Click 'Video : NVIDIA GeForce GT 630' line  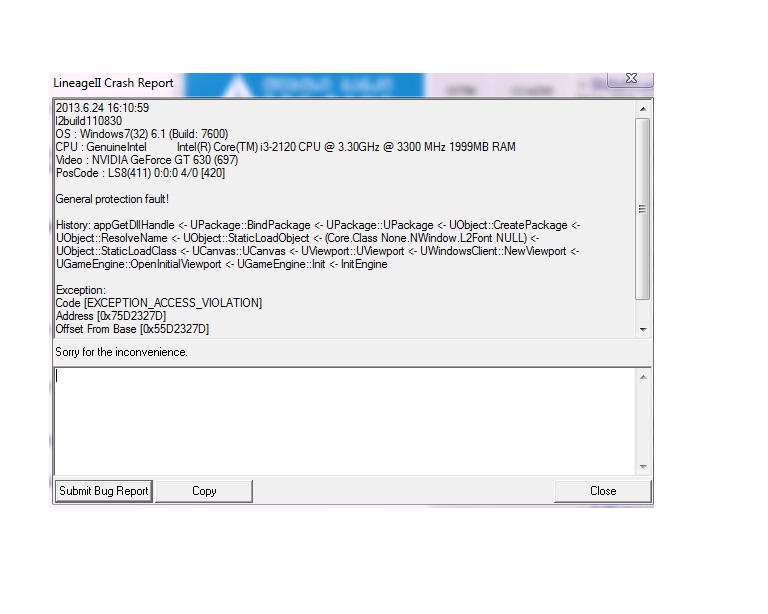pos(147,160)
